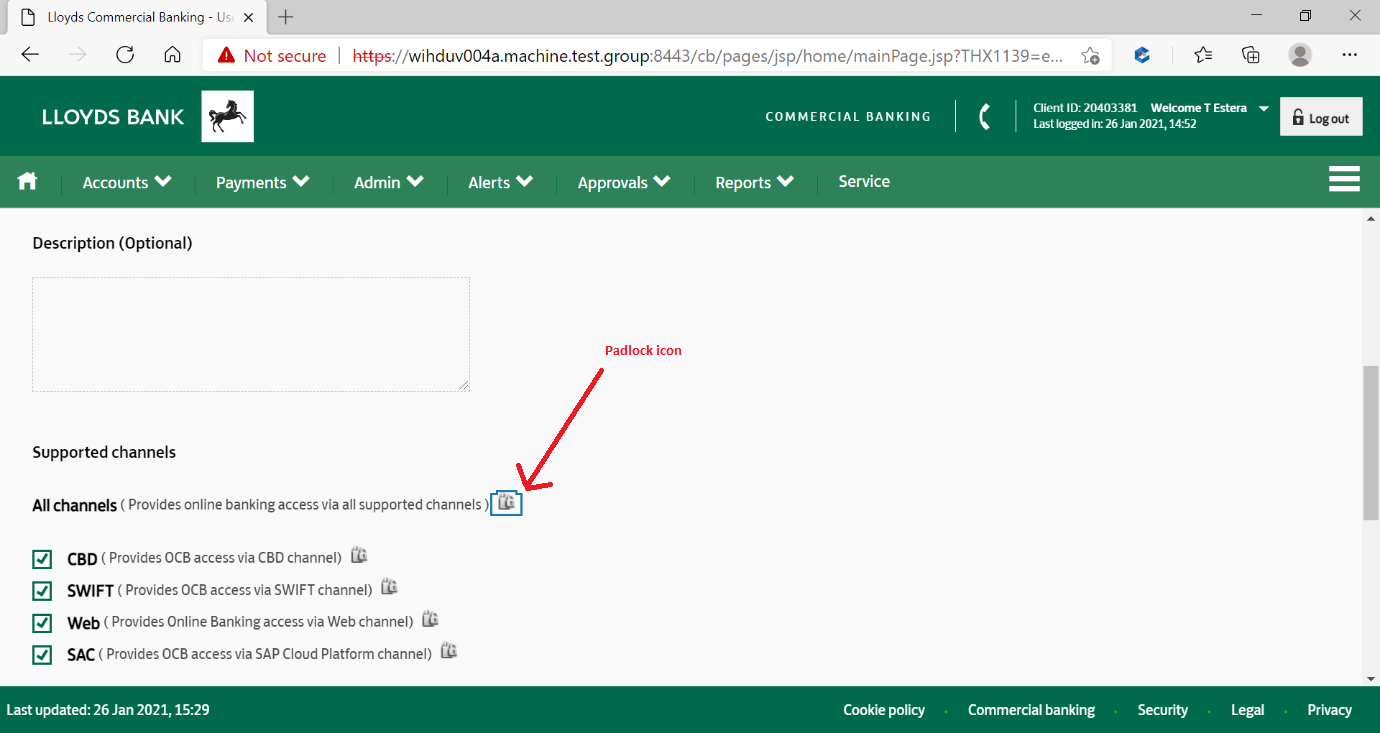1380x733 pixels.
Task: Open the Favorites list icon
Action: (x=1203, y=55)
